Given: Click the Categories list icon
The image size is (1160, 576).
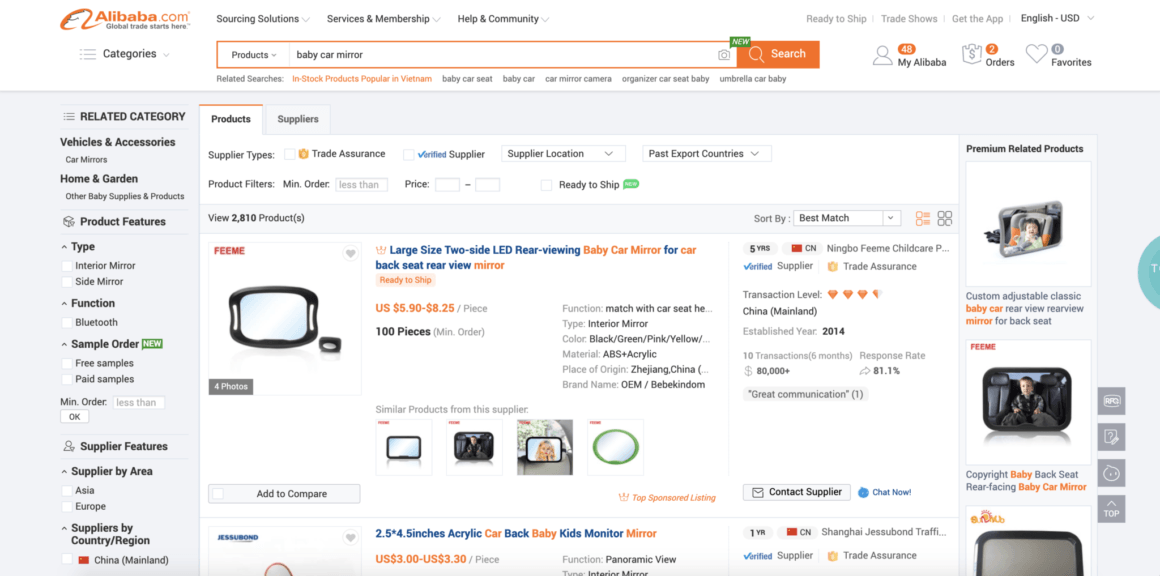Looking at the screenshot, I should pyautogui.click(x=88, y=54).
